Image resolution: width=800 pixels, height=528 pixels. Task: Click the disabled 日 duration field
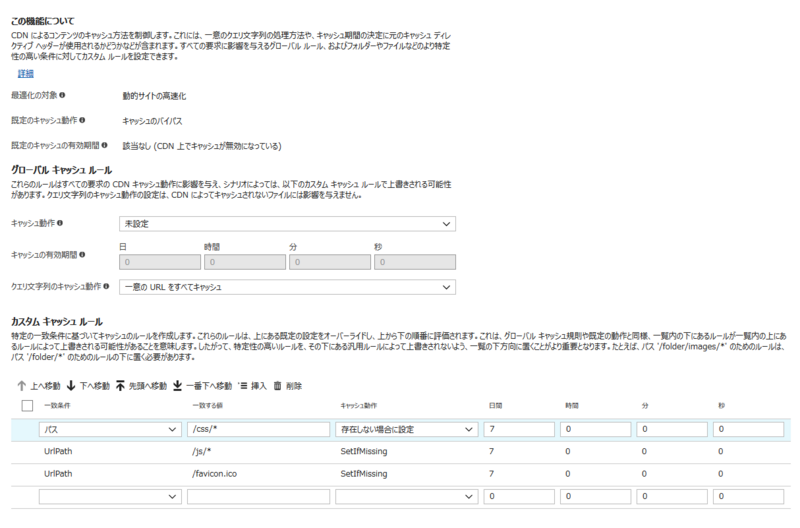[x=160, y=262]
